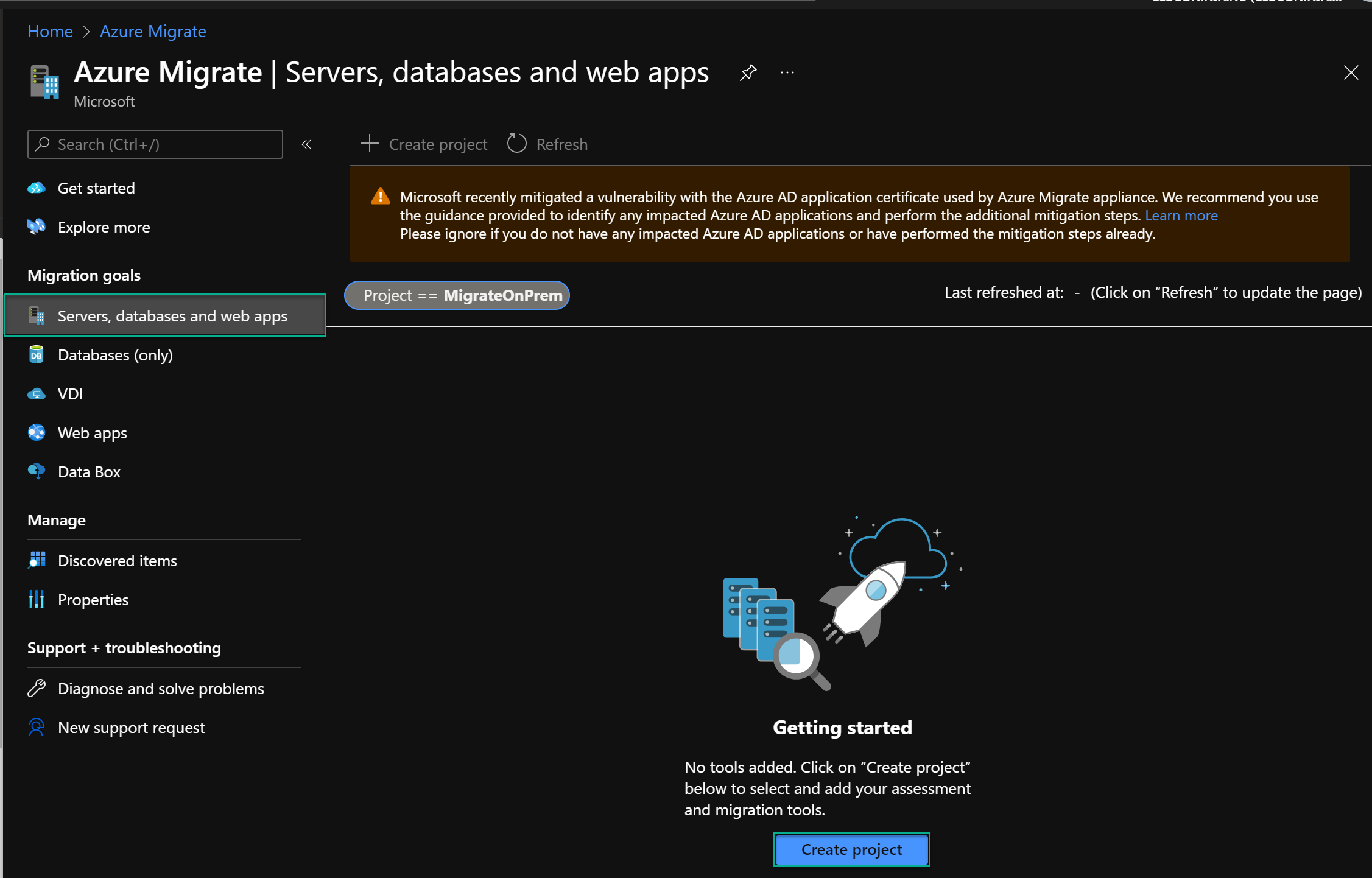Click the Azure Migrate header server icon
The image size is (1372, 878).
point(44,82)
